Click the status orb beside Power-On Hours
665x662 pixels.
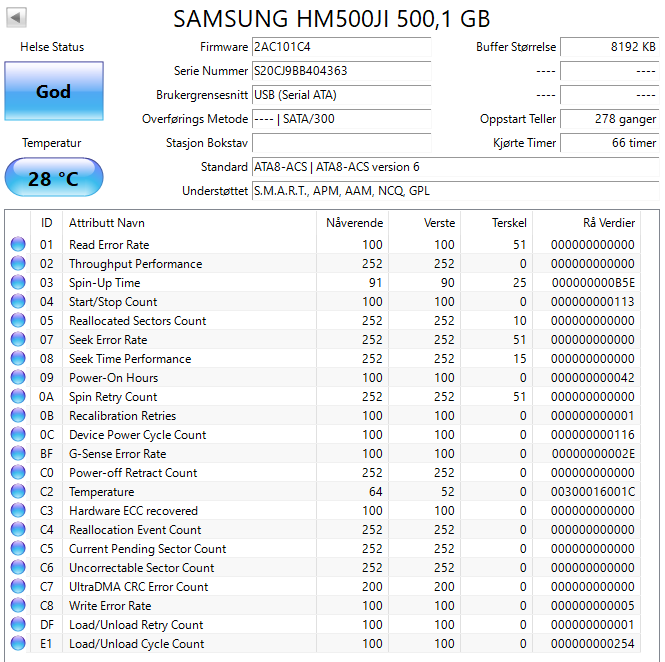click(18, 378)
